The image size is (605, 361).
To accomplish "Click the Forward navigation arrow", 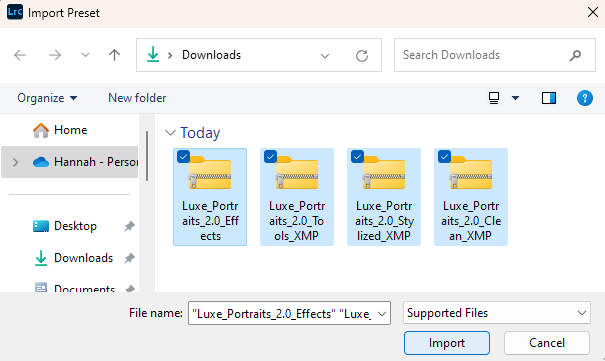I will click(55, 55).
